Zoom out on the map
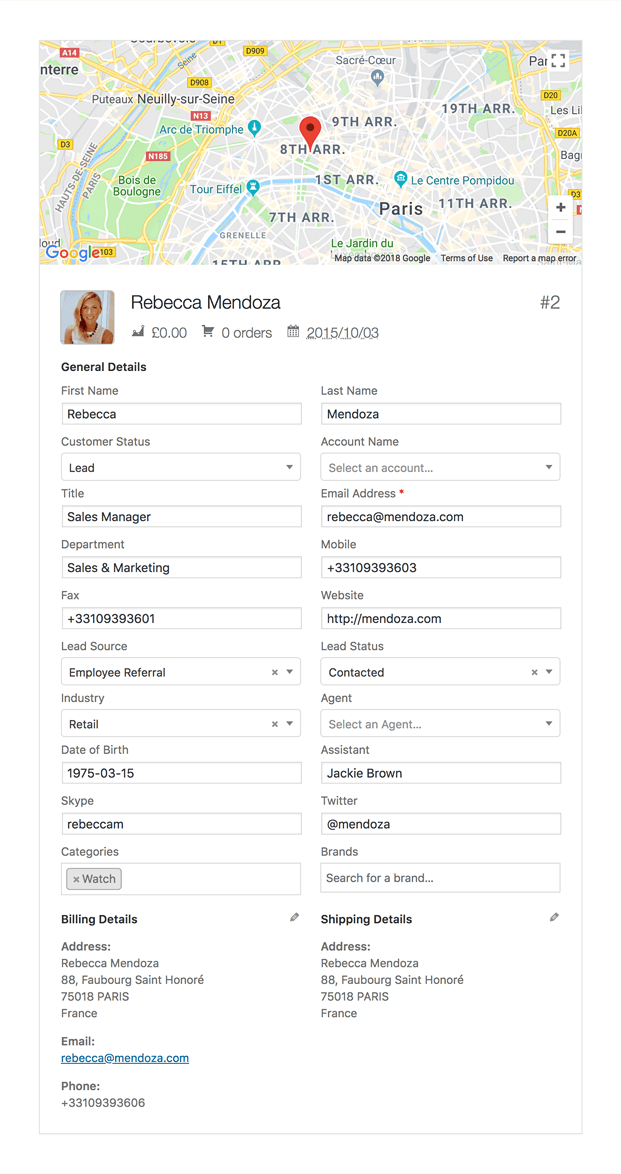This screenshot has height=1174, width=621. 560,232
